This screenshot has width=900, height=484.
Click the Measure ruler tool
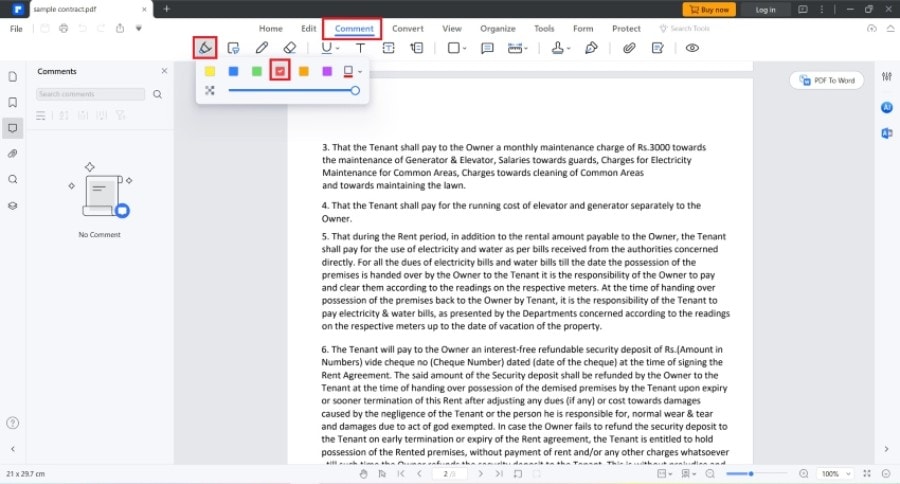point(515,48)
